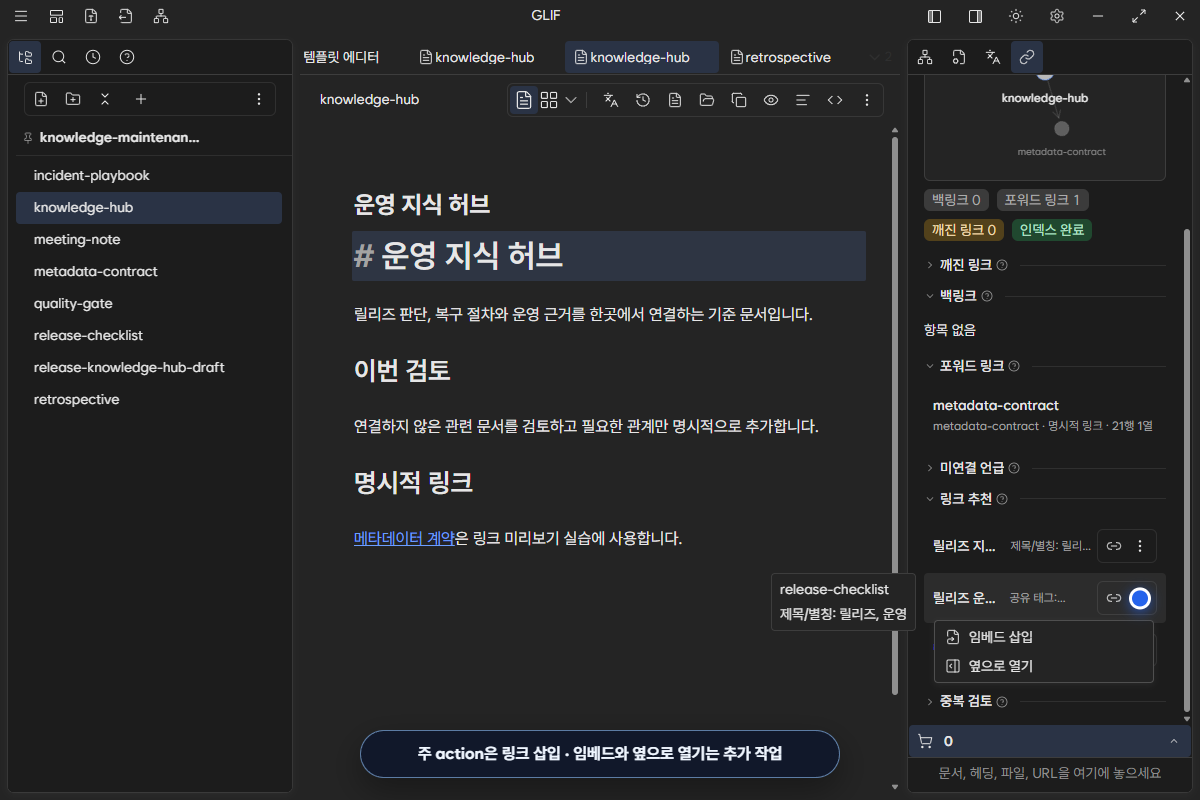Open the recent history clock tab
Screen dimensions: 1200x800
(93, 57)
